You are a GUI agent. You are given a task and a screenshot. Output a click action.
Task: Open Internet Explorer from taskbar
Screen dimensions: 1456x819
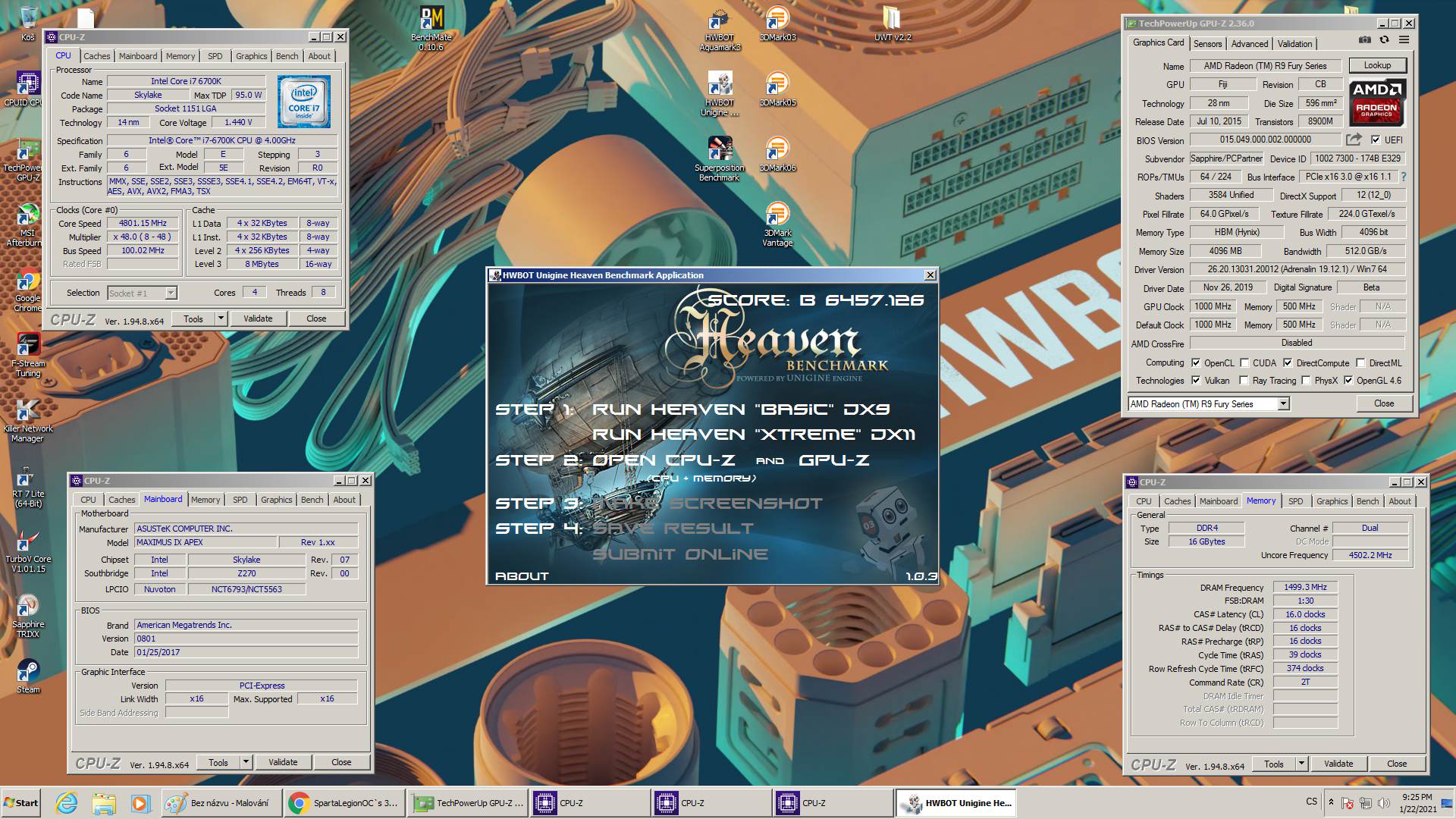click(67, 803)
